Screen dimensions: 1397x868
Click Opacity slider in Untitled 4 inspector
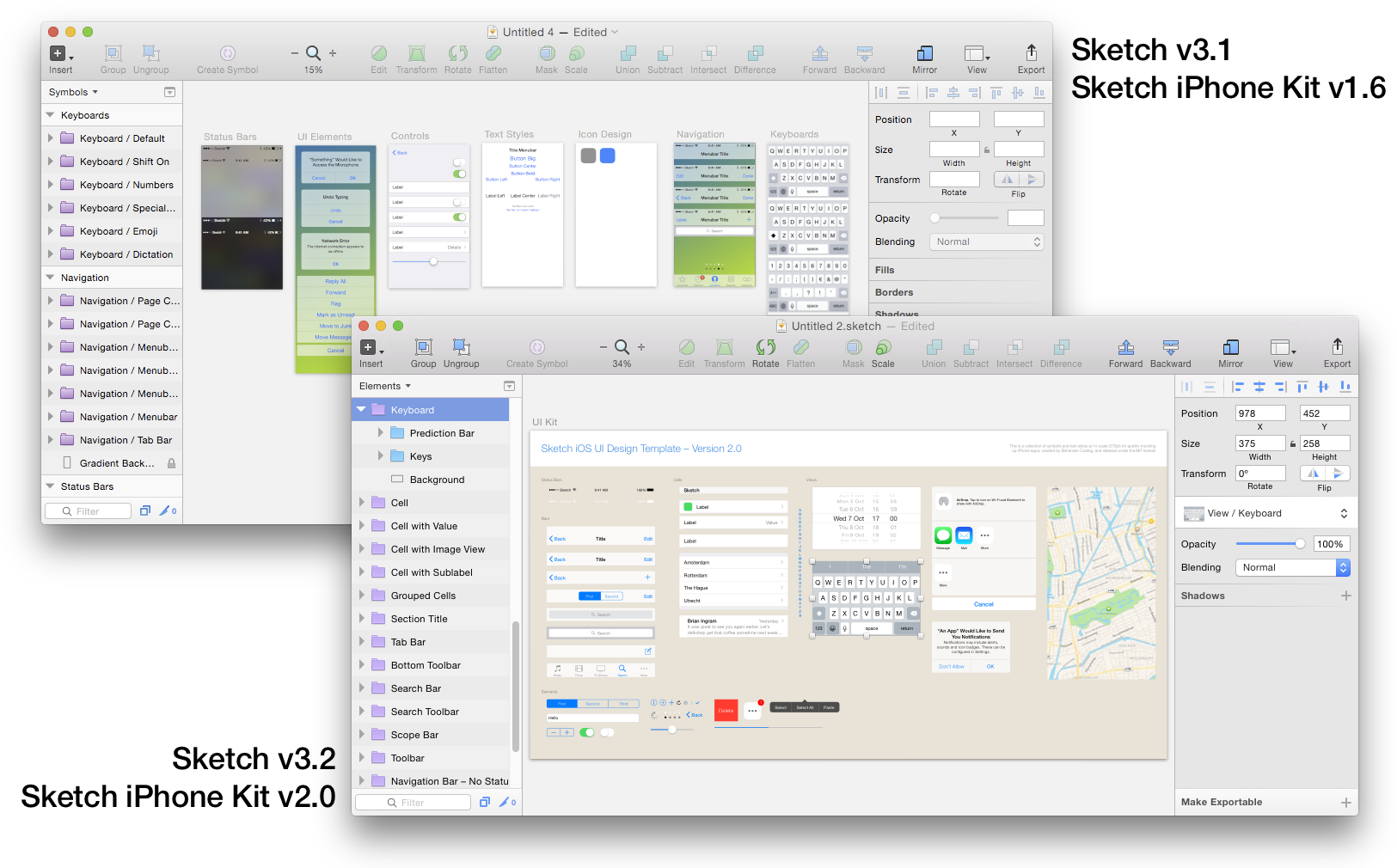click(x=965, y=218)
